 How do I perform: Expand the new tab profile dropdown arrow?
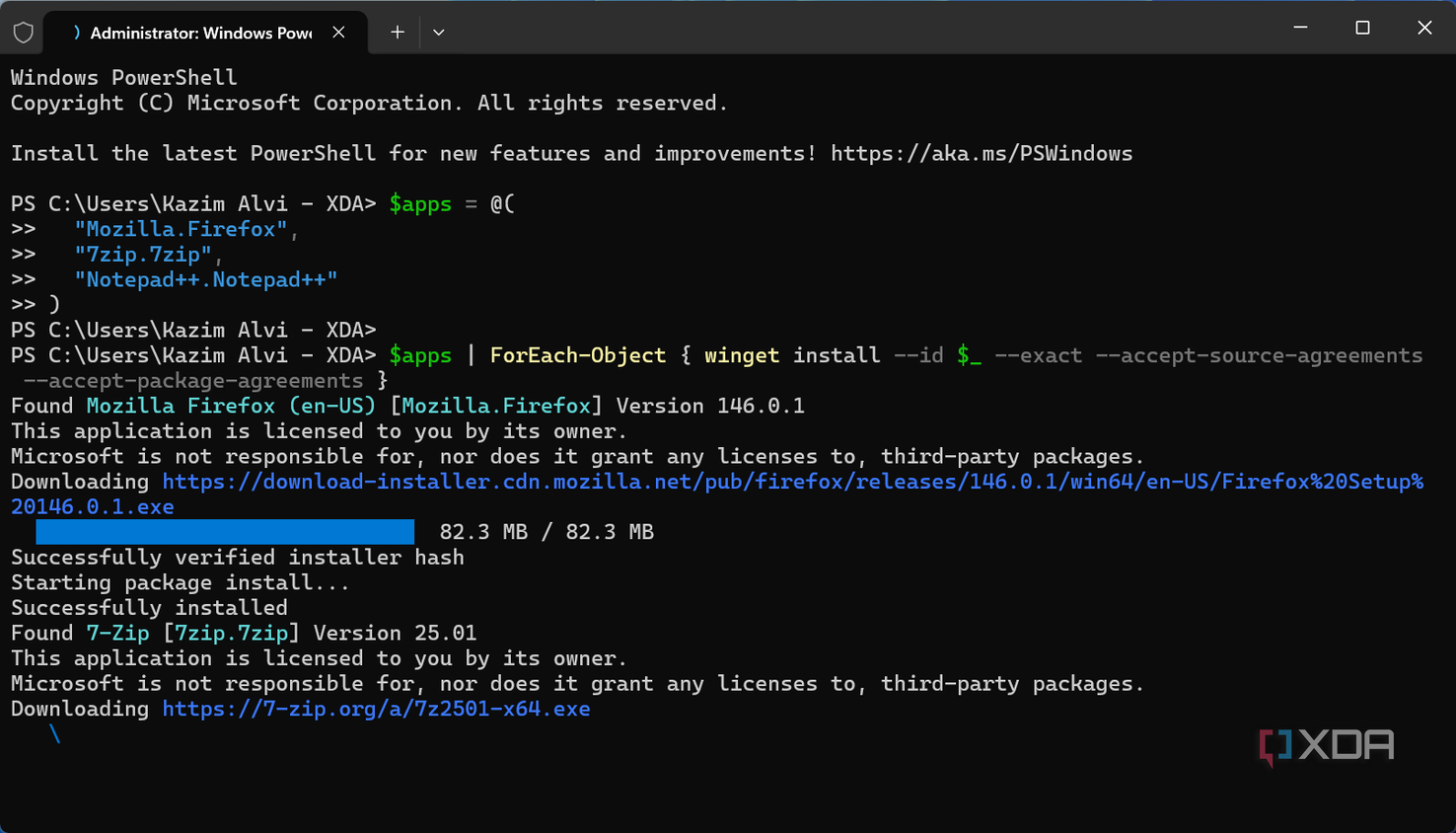439,33
